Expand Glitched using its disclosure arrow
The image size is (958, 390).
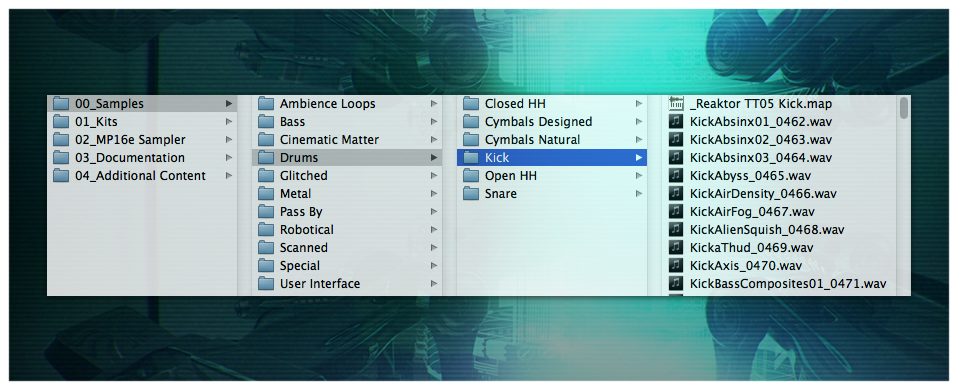(434, 176)
